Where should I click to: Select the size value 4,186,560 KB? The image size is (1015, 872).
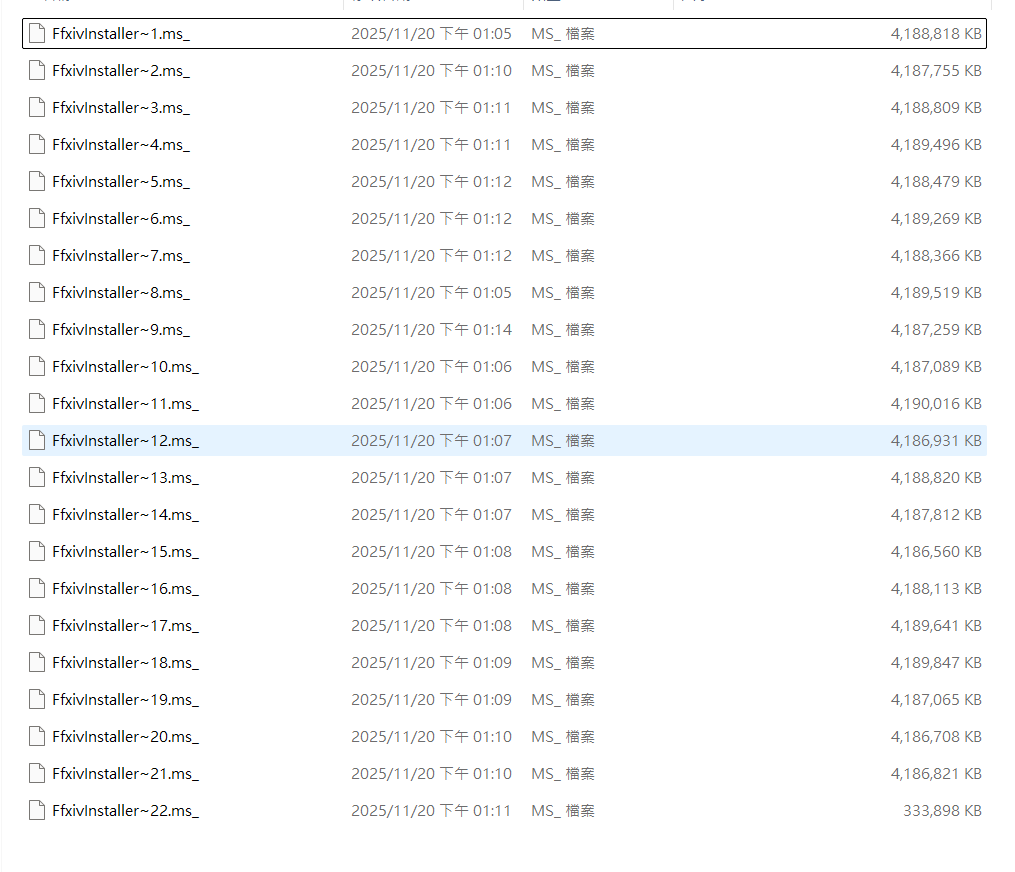click(x=936, y=552)
